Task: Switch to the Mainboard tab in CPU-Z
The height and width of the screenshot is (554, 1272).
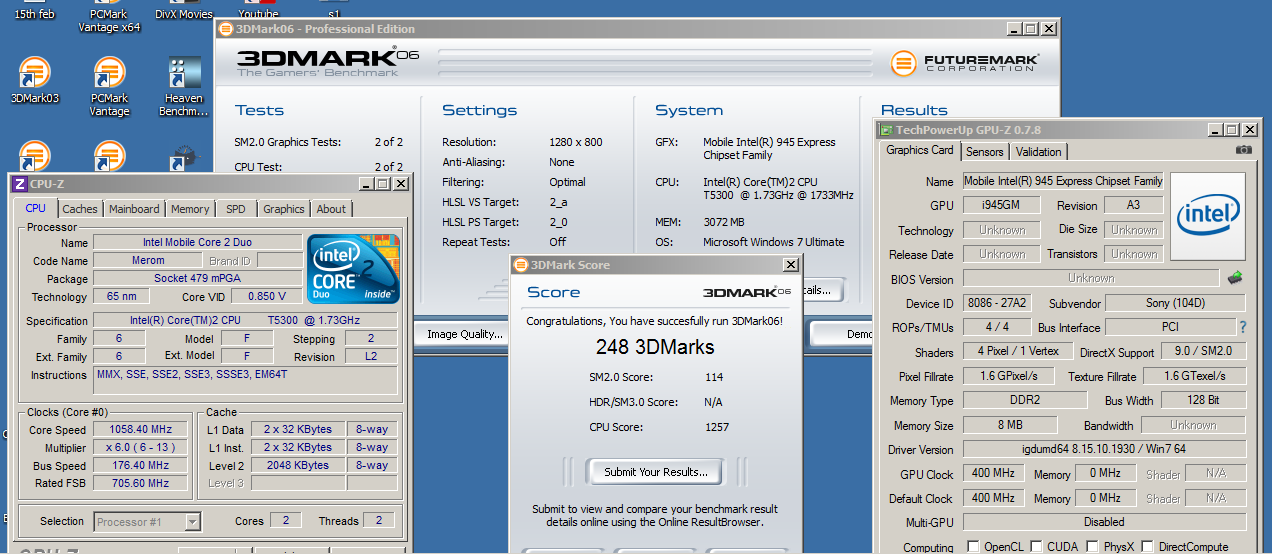Action: pos(134,209)
